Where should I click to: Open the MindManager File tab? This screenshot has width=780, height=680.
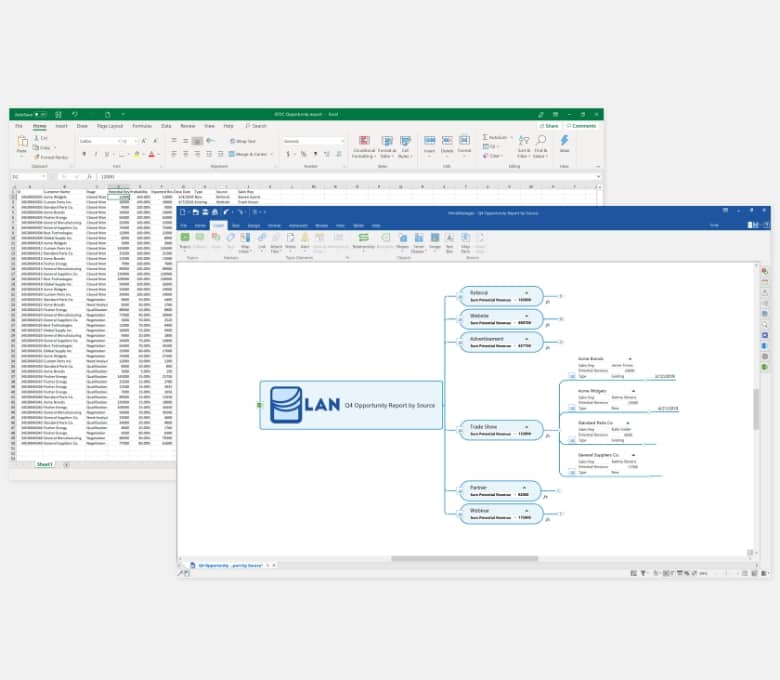point(184,225)
